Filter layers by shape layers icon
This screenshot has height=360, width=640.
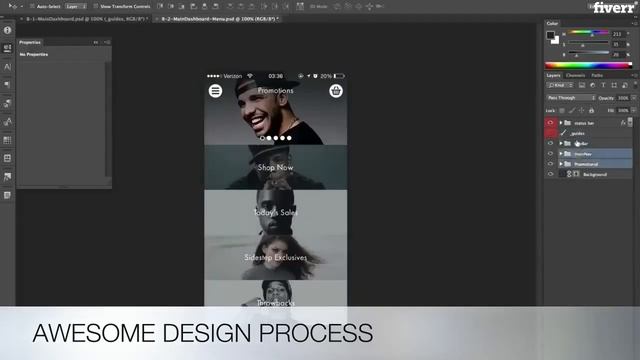614,85
